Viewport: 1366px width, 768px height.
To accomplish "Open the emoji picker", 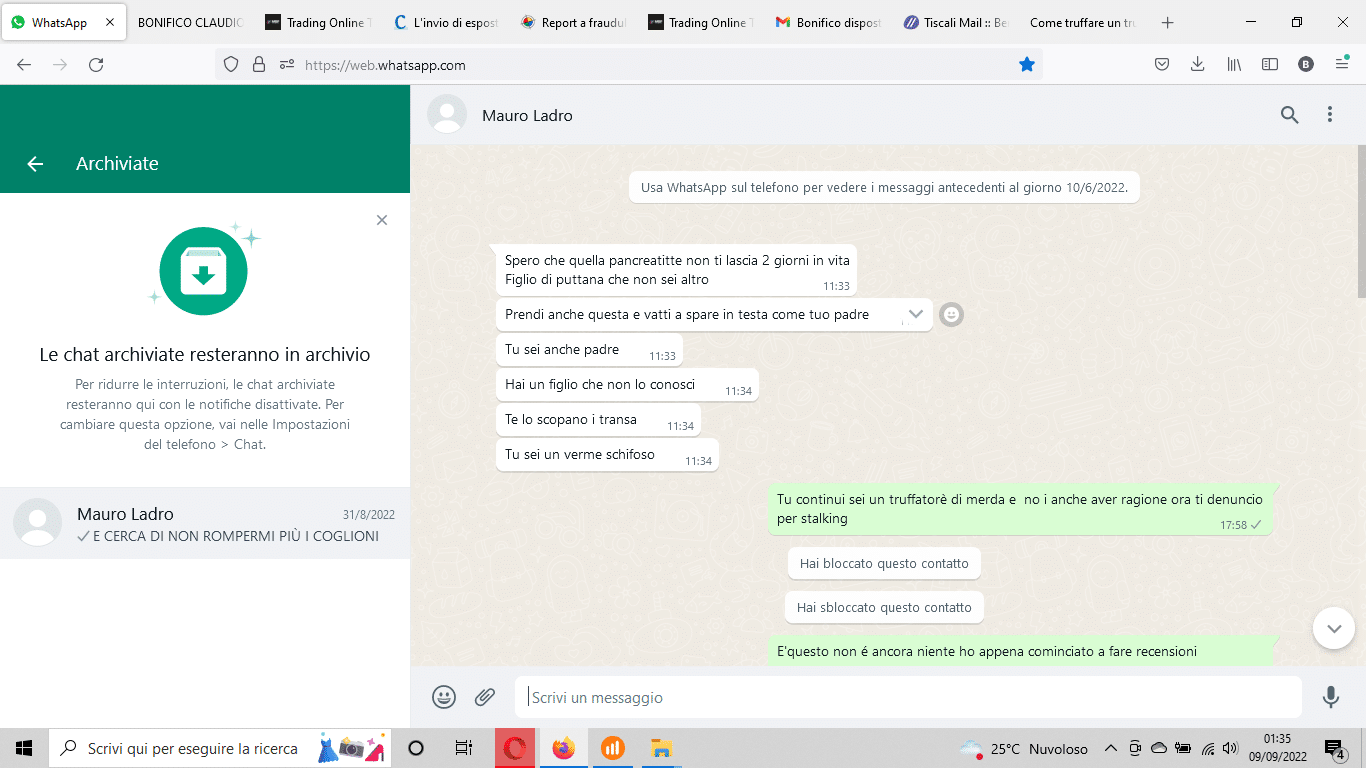I will [444, 697].
